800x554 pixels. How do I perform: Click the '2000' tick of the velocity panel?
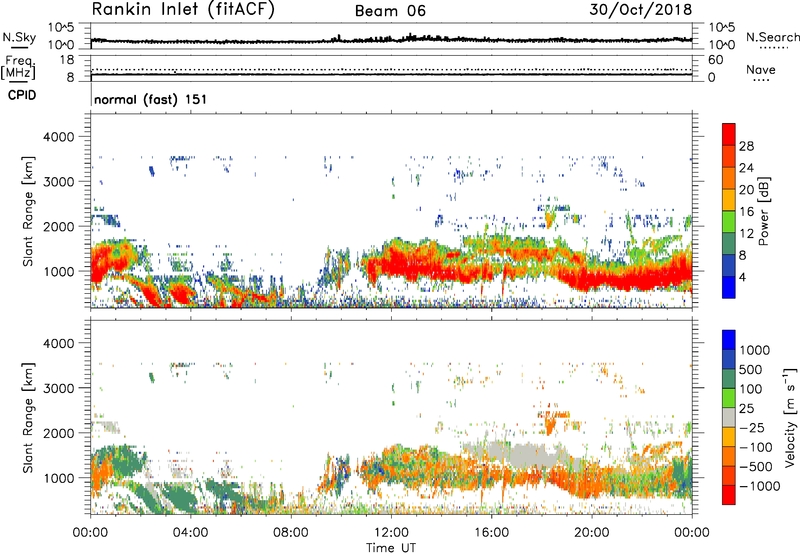coord(59,433)
